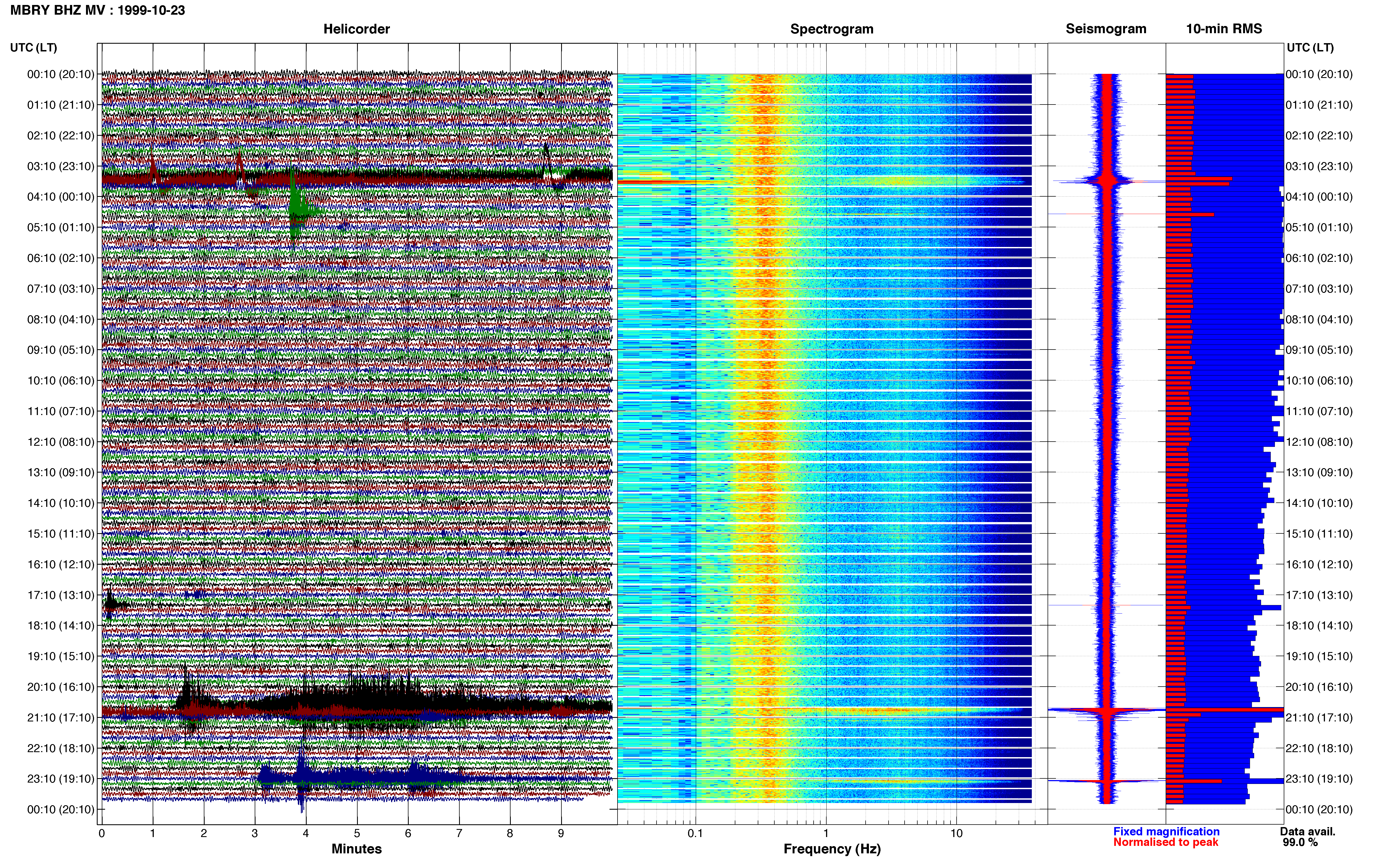Click right time label '10:10 (06:10)'
The height and width of the screenshot is (868, 1388).
click(x=1319, y=380)
